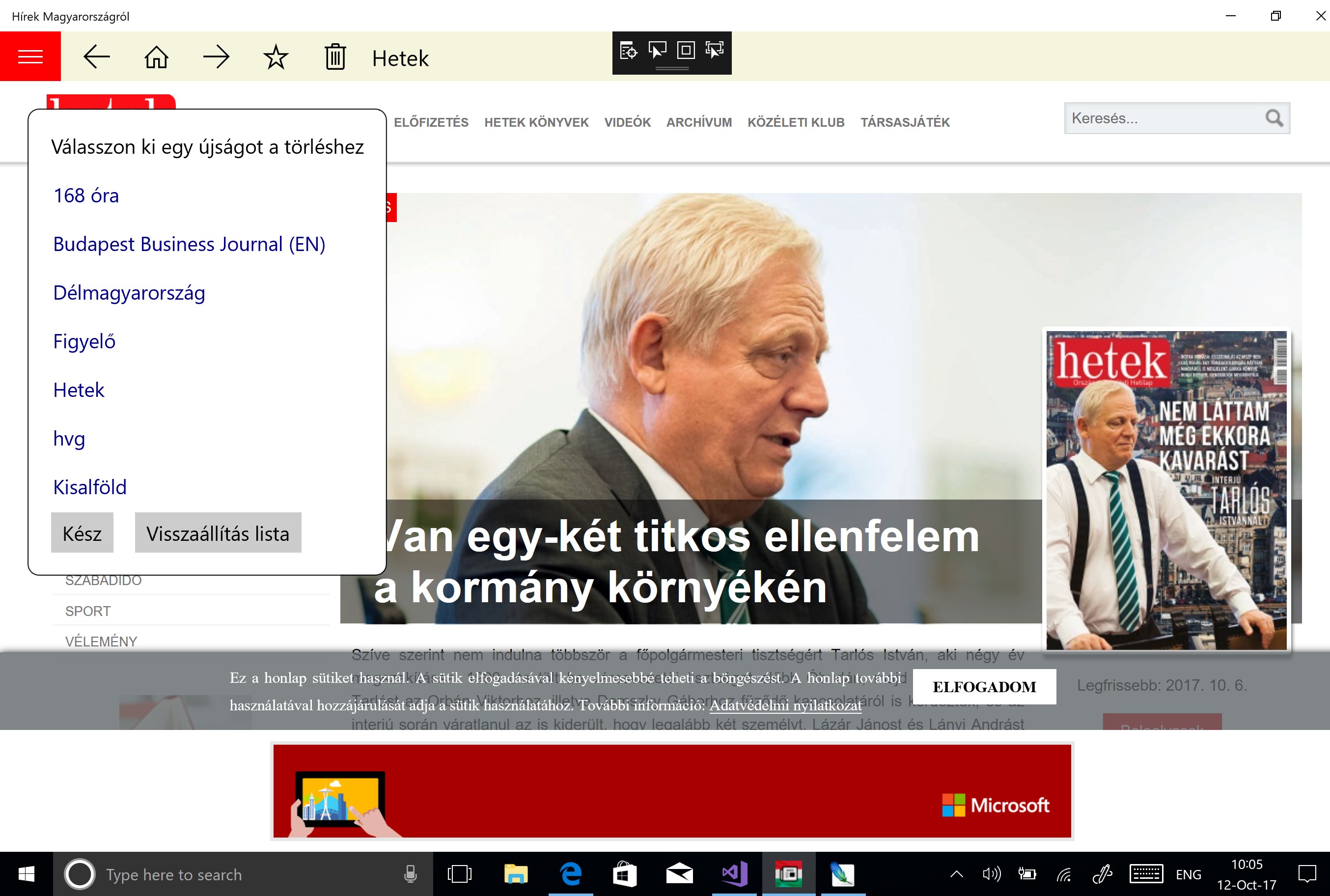This screenshot has height=896, width=1330.
Task: Open Microsoft Edge from the taskbar
Action: [570, 874]
